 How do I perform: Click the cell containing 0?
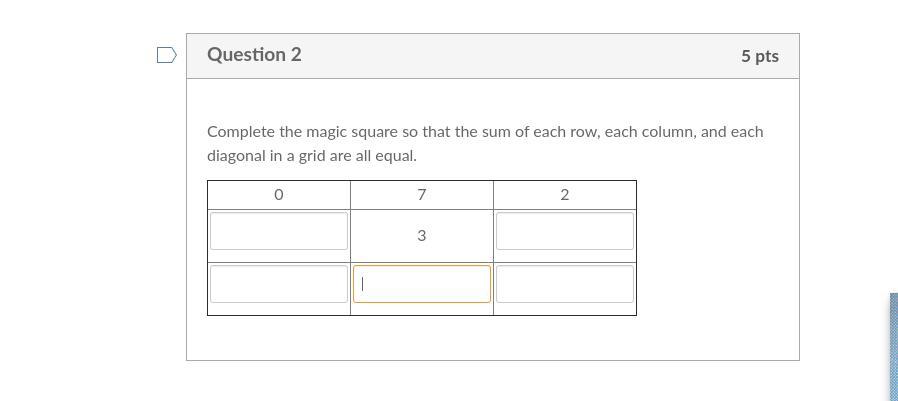(278, 195)
